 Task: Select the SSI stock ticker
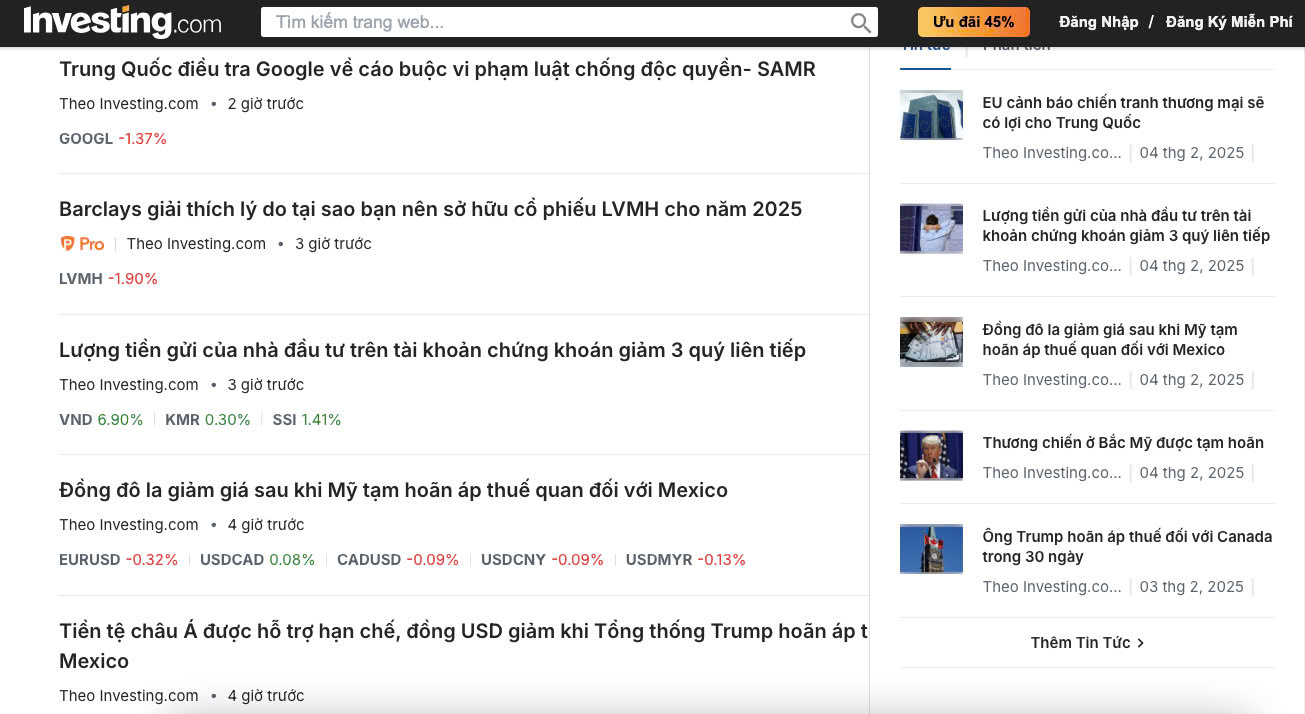pyautogui.click(x=284, y=420)
